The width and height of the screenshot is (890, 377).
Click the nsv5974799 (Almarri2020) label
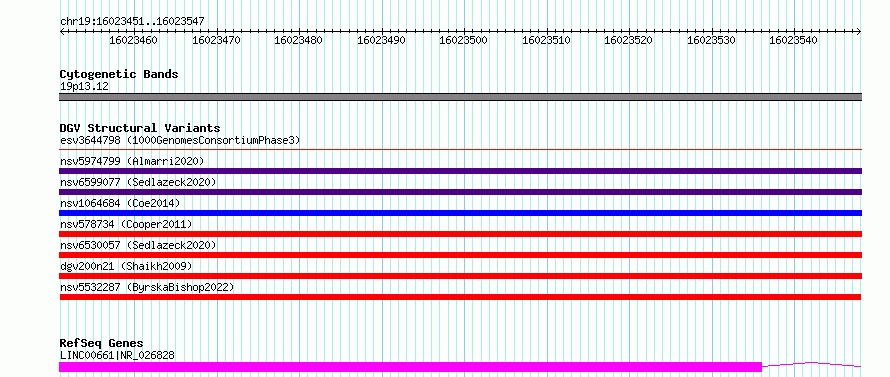pos(132,161)
